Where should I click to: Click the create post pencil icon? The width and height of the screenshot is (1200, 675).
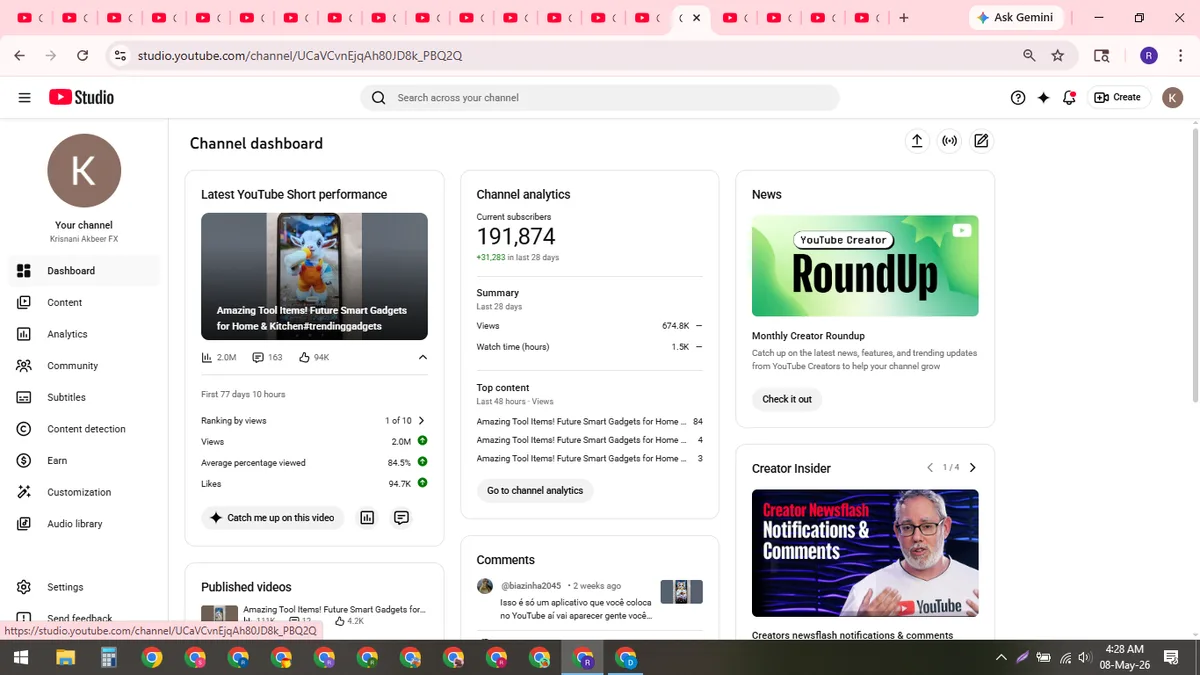click(x=981, y=141)
